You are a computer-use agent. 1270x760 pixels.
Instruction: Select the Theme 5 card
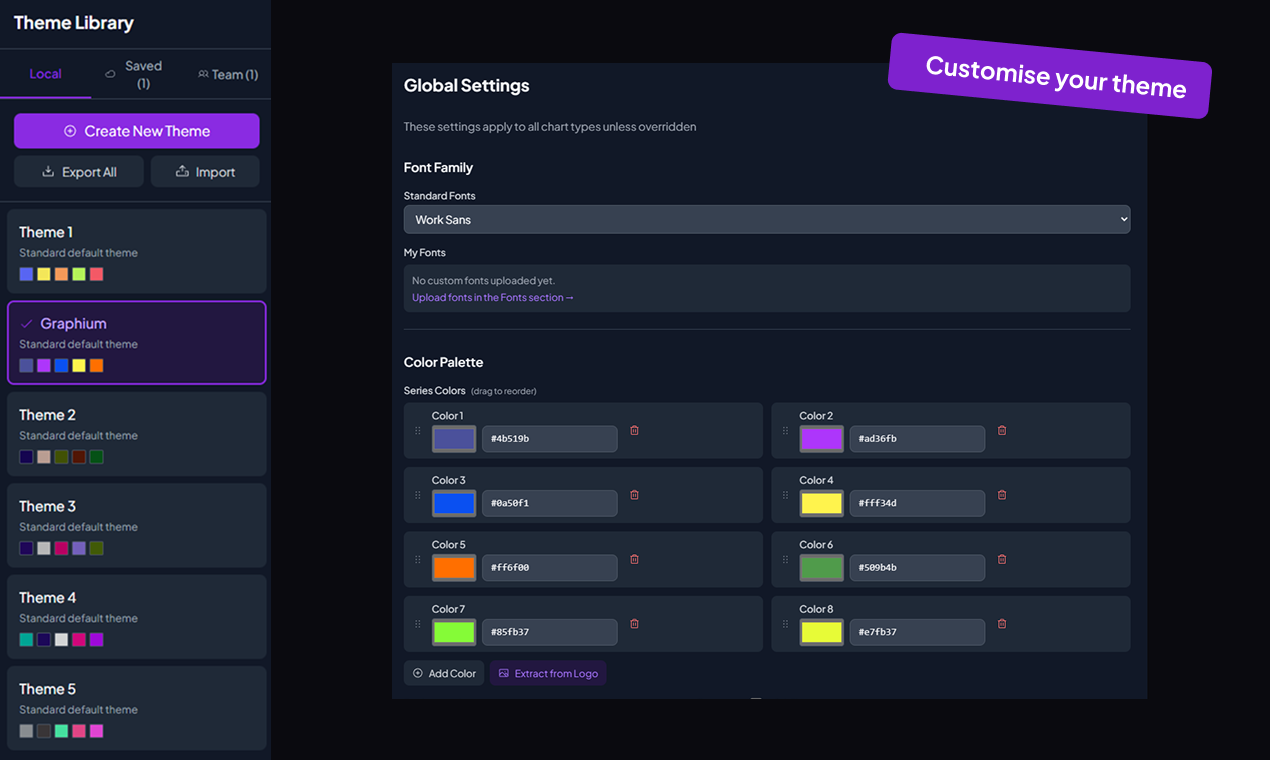click(136, 708)
